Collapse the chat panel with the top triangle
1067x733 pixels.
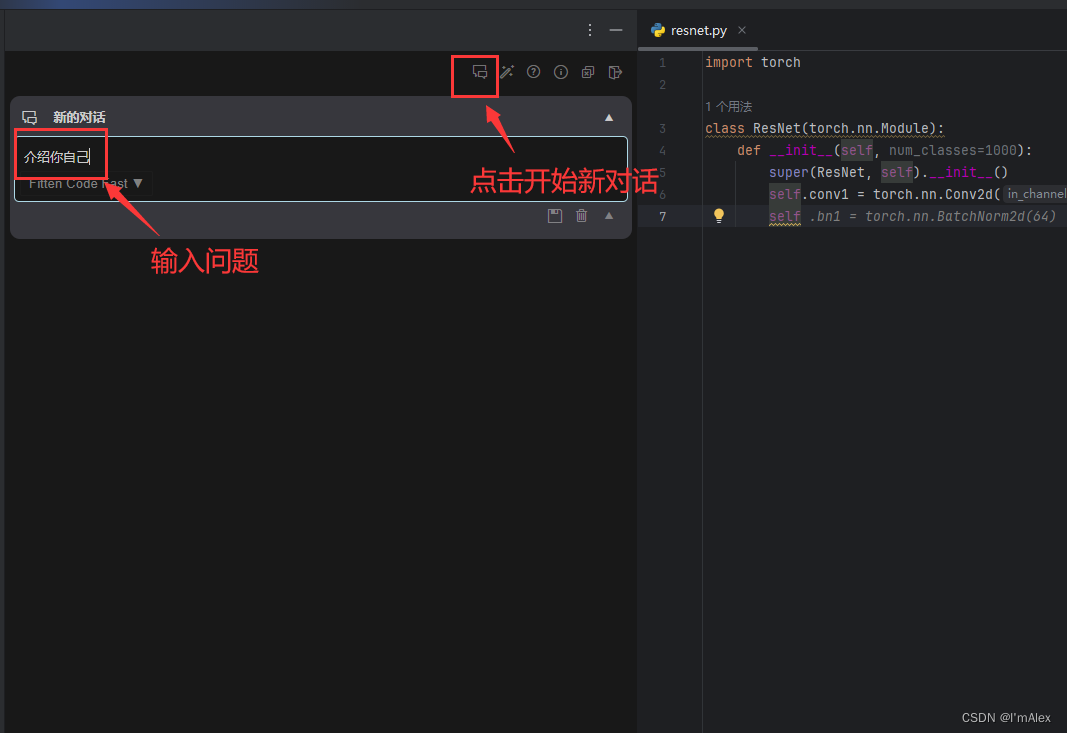[x=608, y=117]
